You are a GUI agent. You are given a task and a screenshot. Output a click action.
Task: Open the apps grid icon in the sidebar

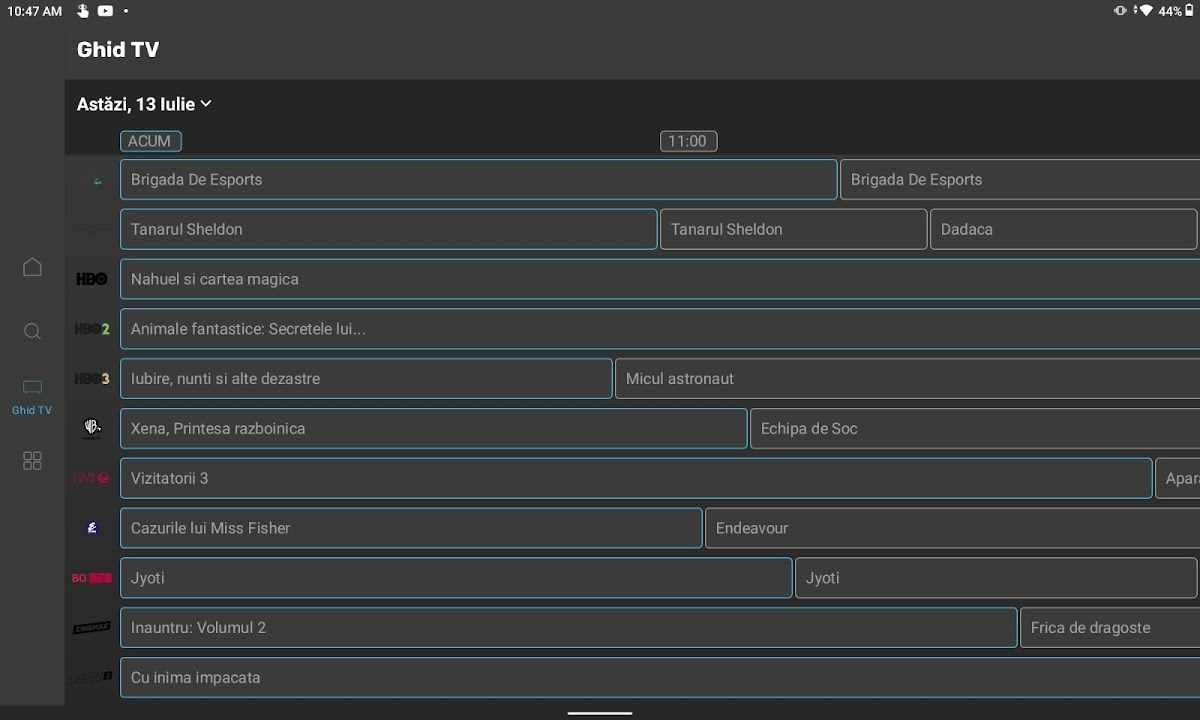32,461
